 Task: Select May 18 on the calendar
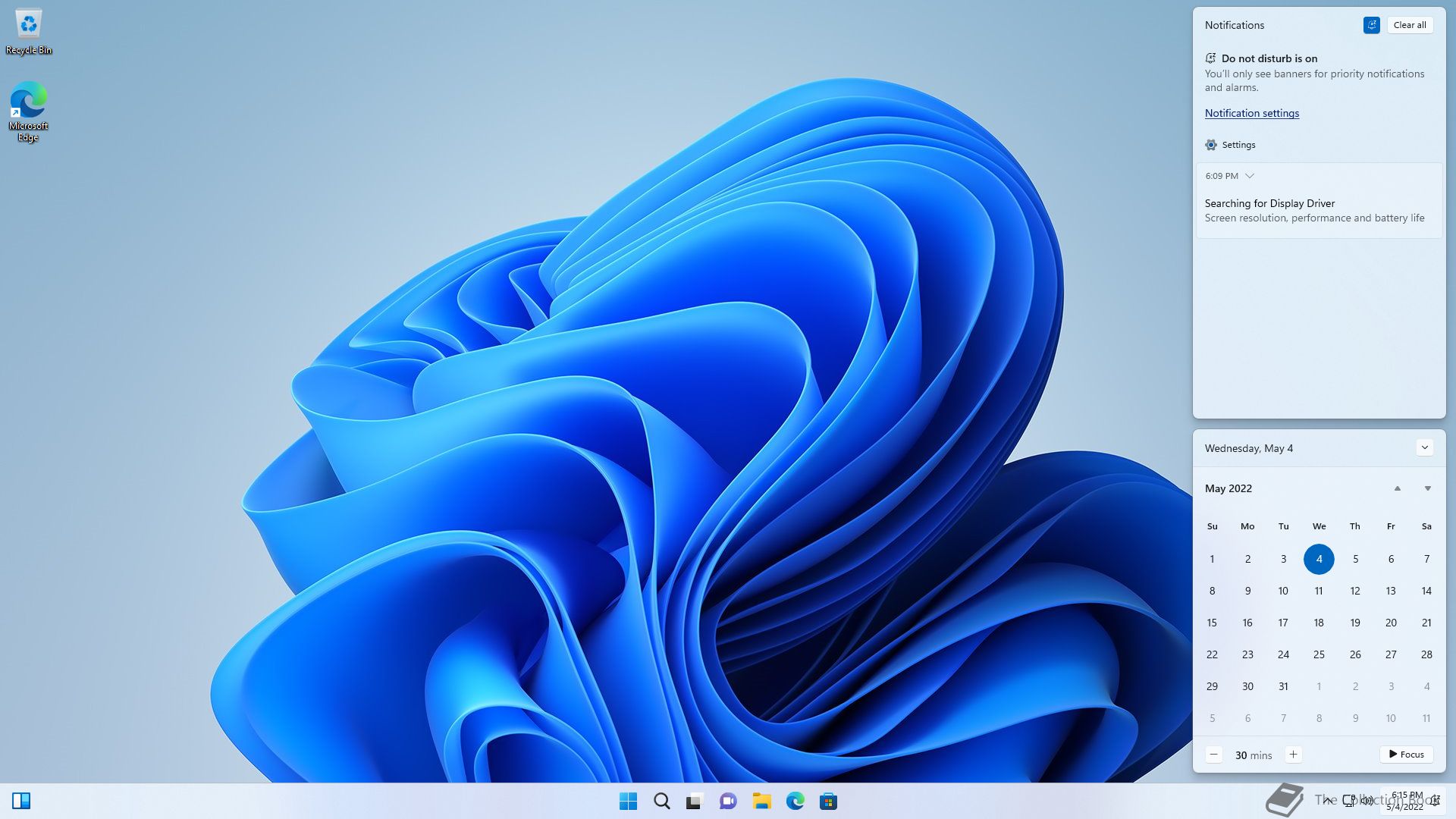tap(1319, 623)
